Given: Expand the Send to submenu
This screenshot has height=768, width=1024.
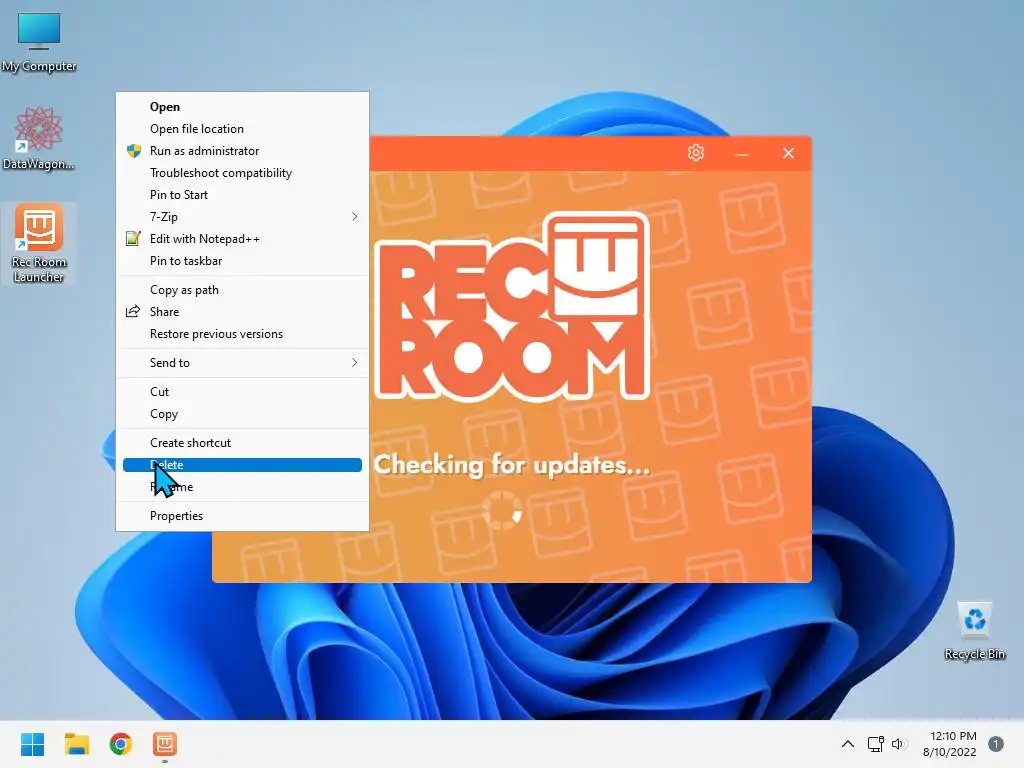Looking at the screenshot, I should point(242,362).
